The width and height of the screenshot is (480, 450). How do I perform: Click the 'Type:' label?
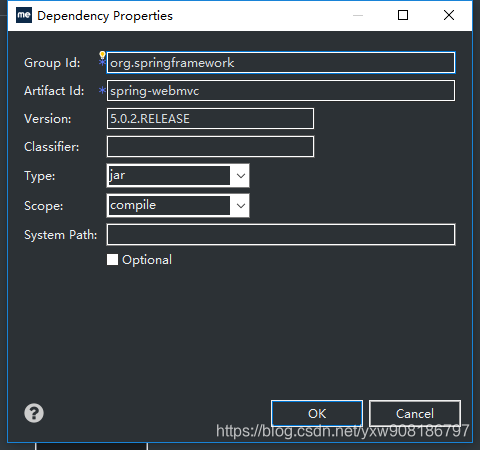pos(40,176)
